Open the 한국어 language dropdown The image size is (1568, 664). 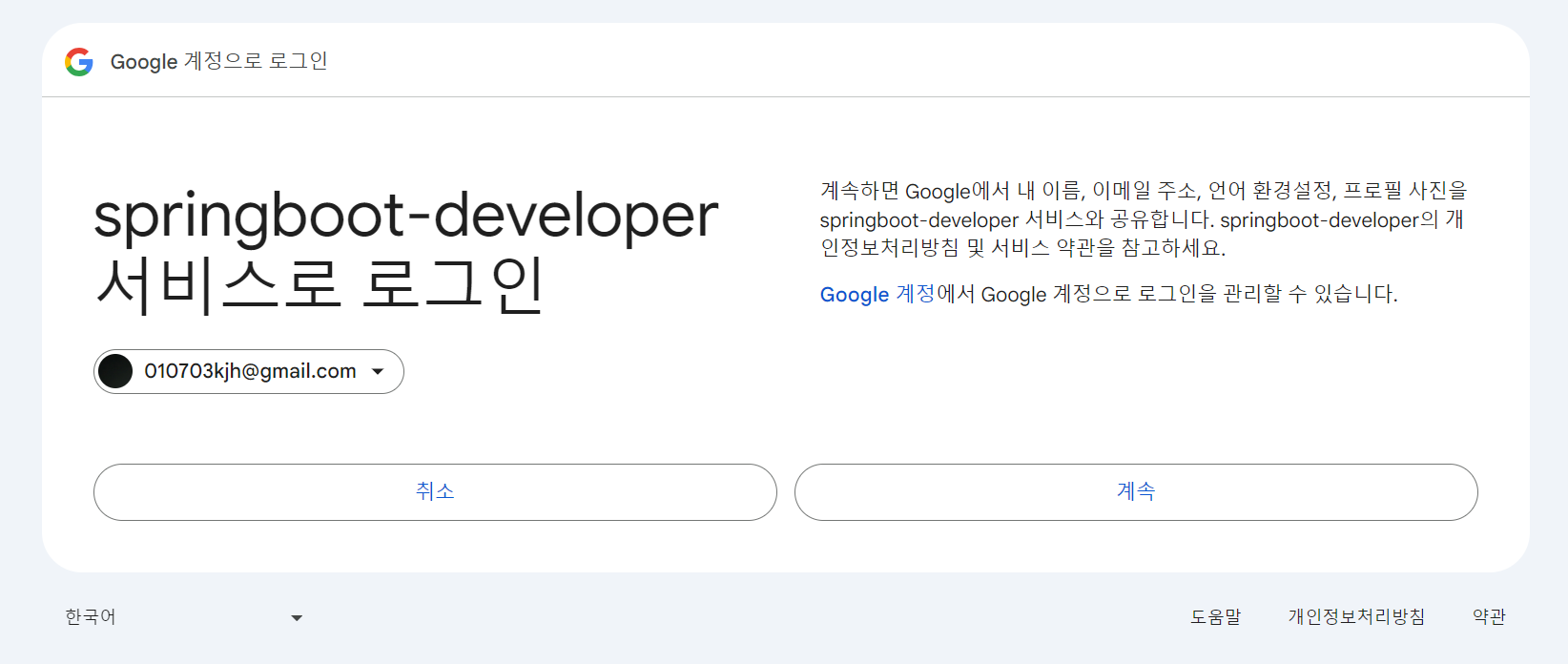184,617
